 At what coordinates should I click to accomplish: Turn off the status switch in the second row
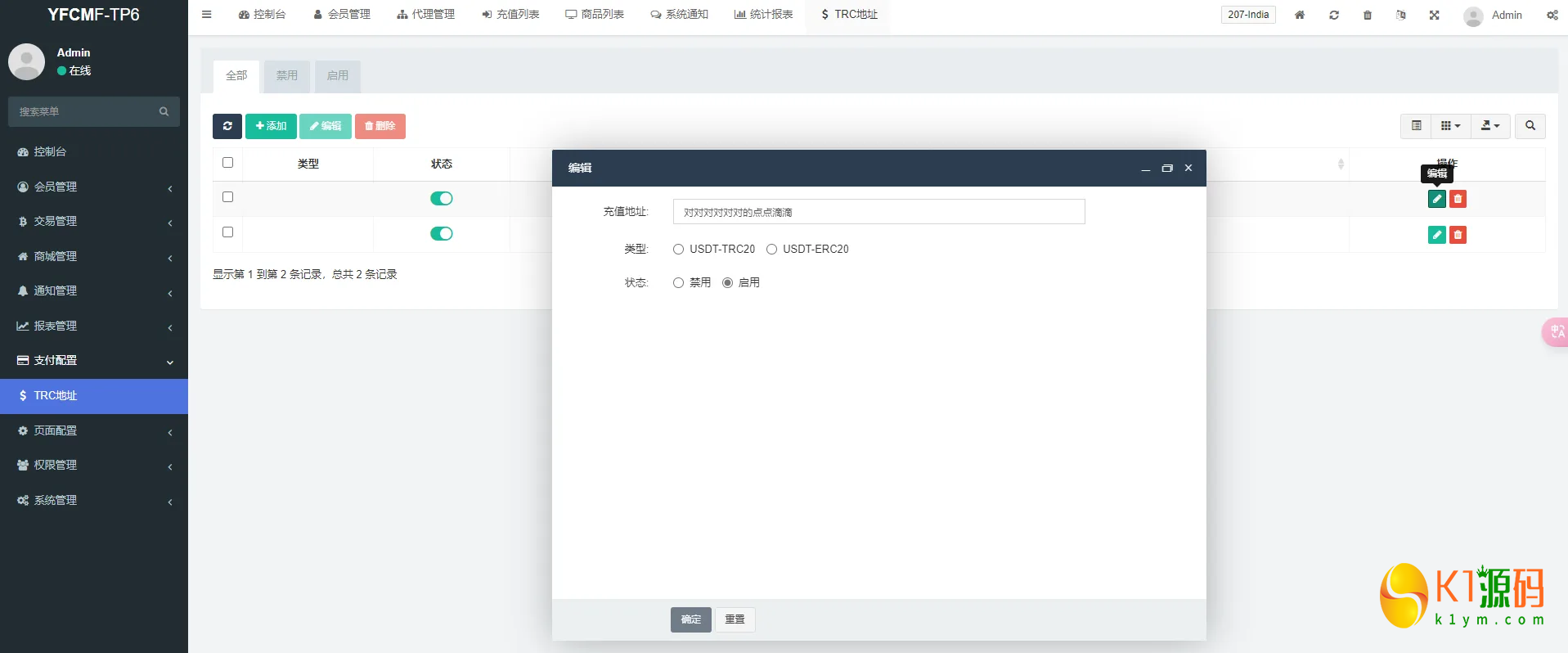(x=442, y=233)
